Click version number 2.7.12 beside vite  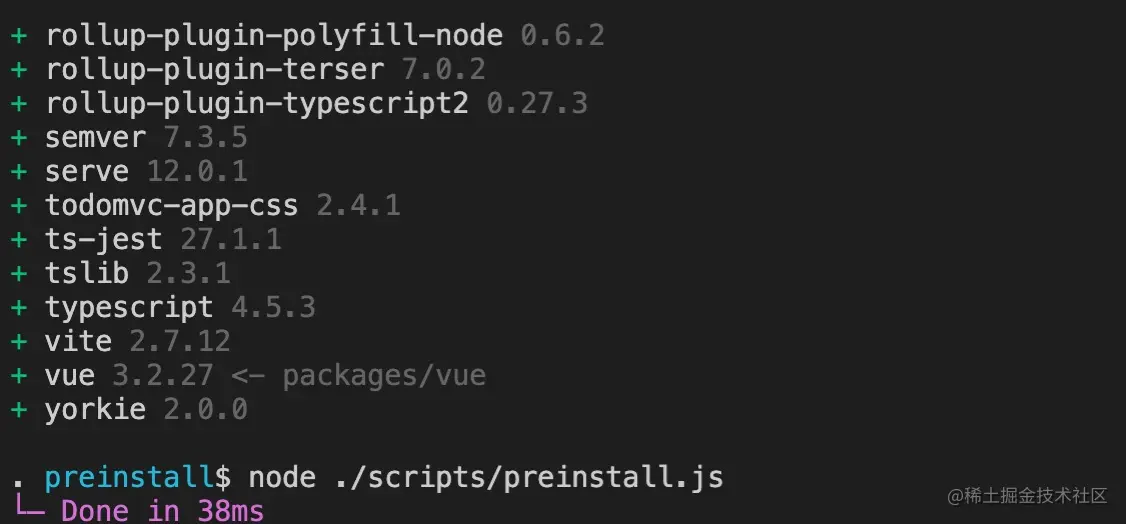[180, 341]
